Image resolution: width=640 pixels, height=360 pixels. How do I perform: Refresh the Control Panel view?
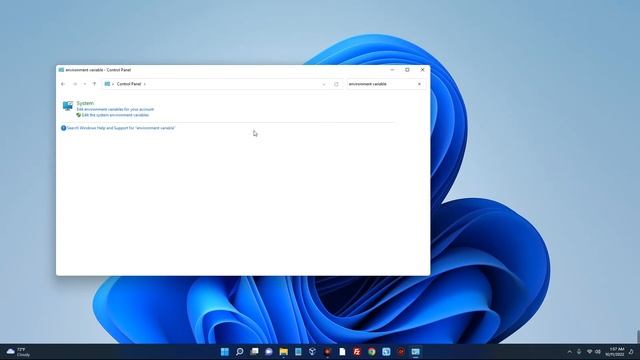tap(336, 84)
